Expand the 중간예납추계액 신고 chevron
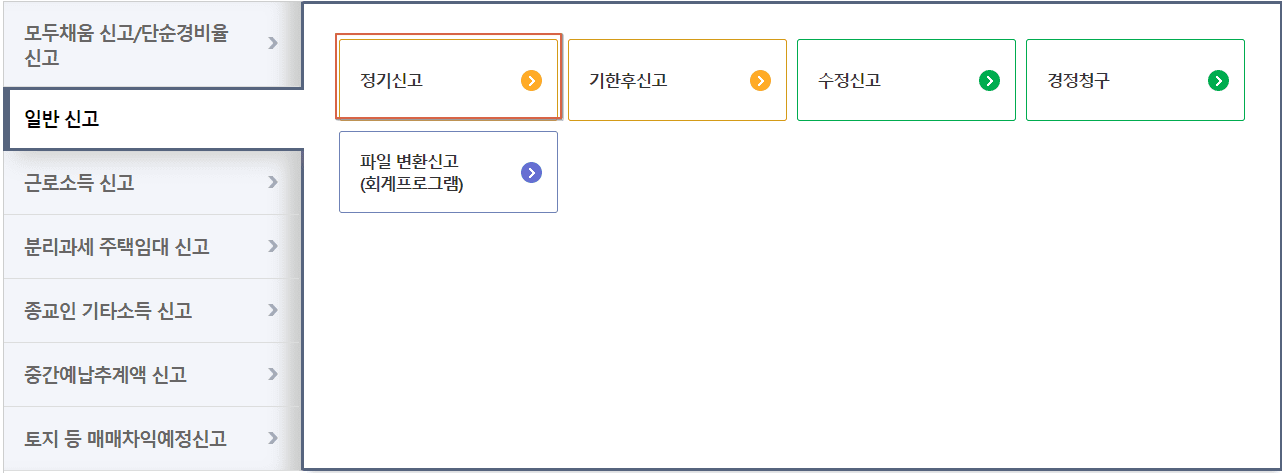 [x=273, y=374]
